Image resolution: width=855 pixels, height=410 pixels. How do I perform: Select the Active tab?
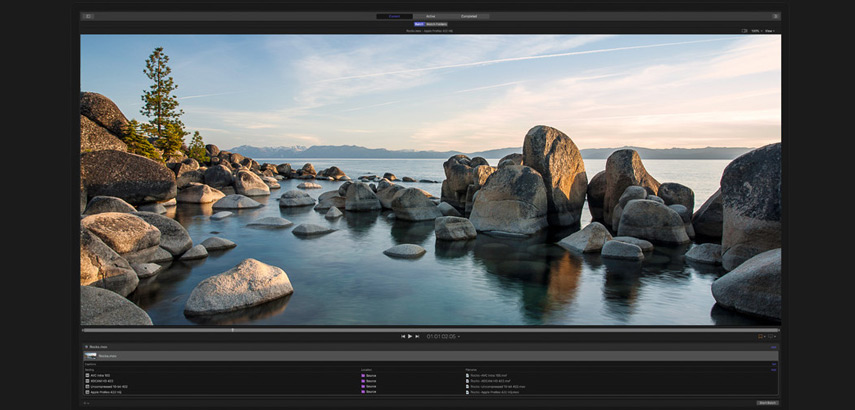[x=430, y=16]
